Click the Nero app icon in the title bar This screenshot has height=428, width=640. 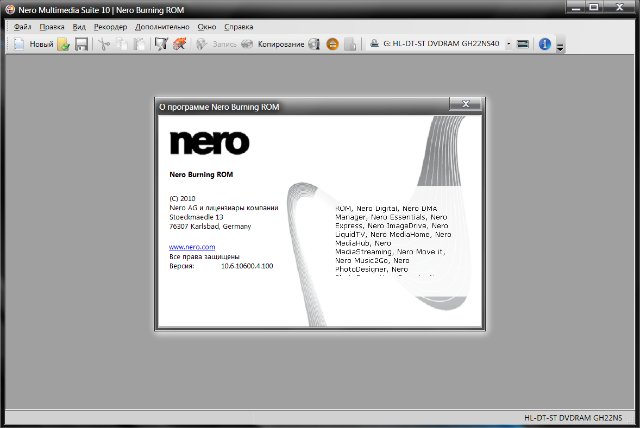click(x=10, y=9)
